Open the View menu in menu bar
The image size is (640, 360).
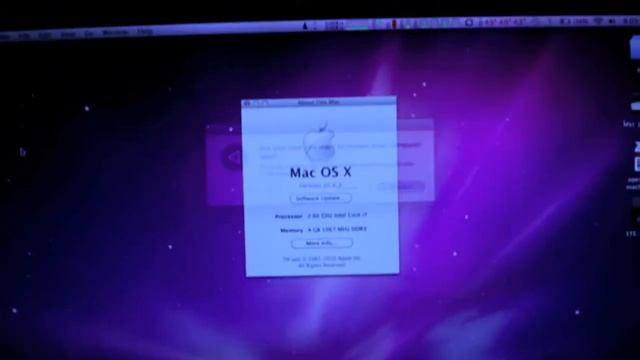[x=68, y=35]
